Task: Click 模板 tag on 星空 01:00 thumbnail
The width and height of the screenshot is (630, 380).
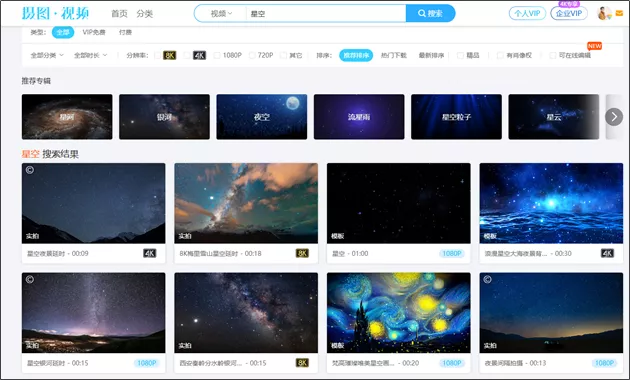Action: 338,236
